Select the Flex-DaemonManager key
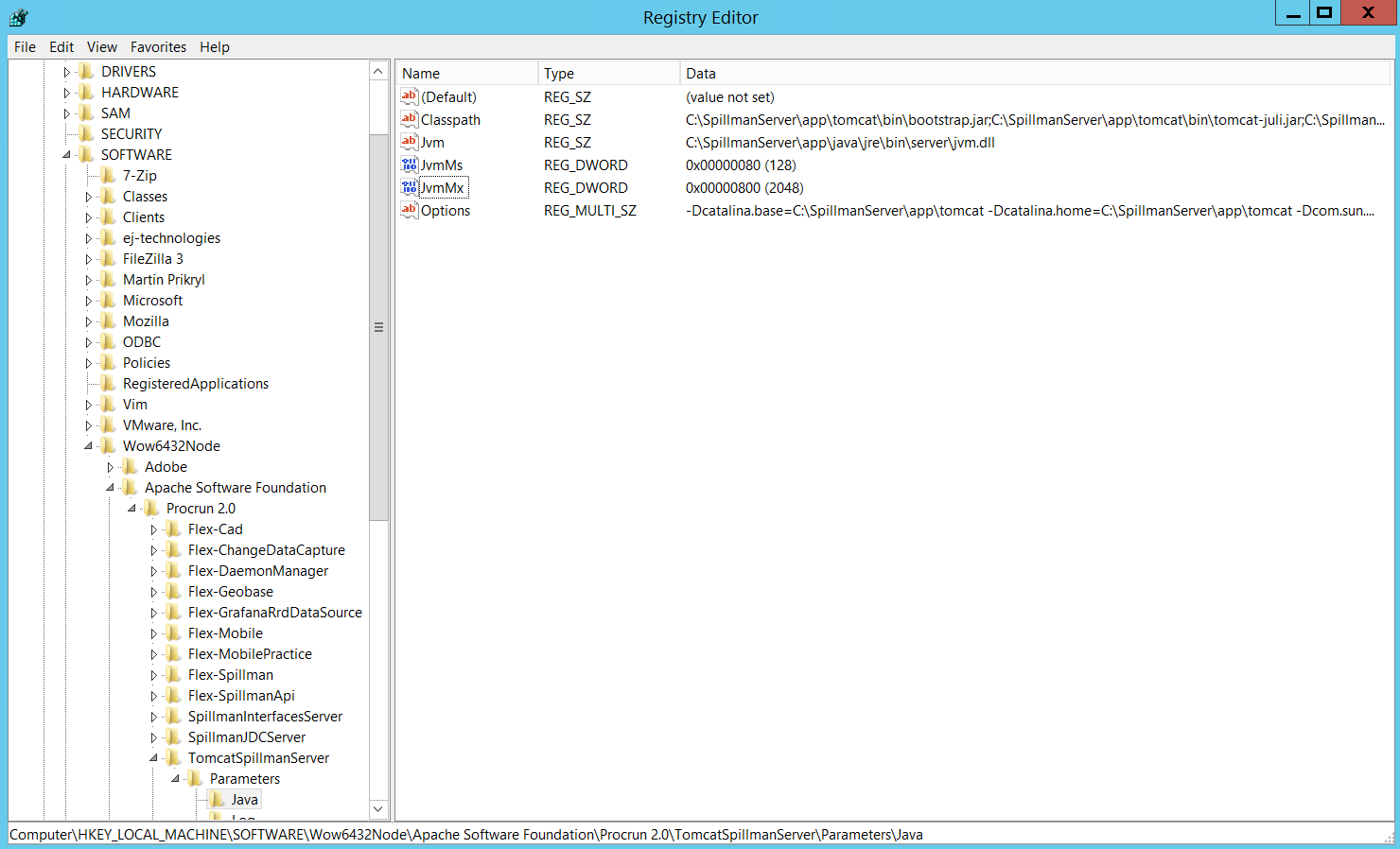The height and width of the screenshot is (849, 1400). pos(258,571)
